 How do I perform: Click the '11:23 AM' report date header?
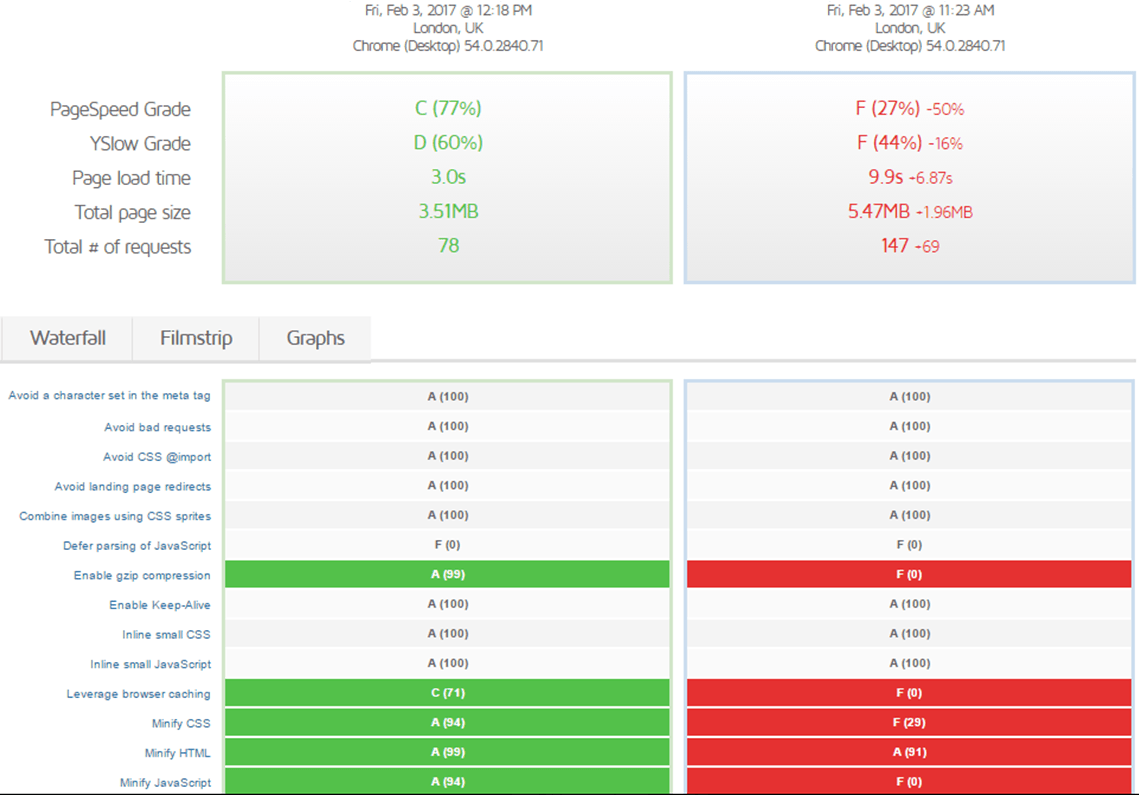(910, 10)
